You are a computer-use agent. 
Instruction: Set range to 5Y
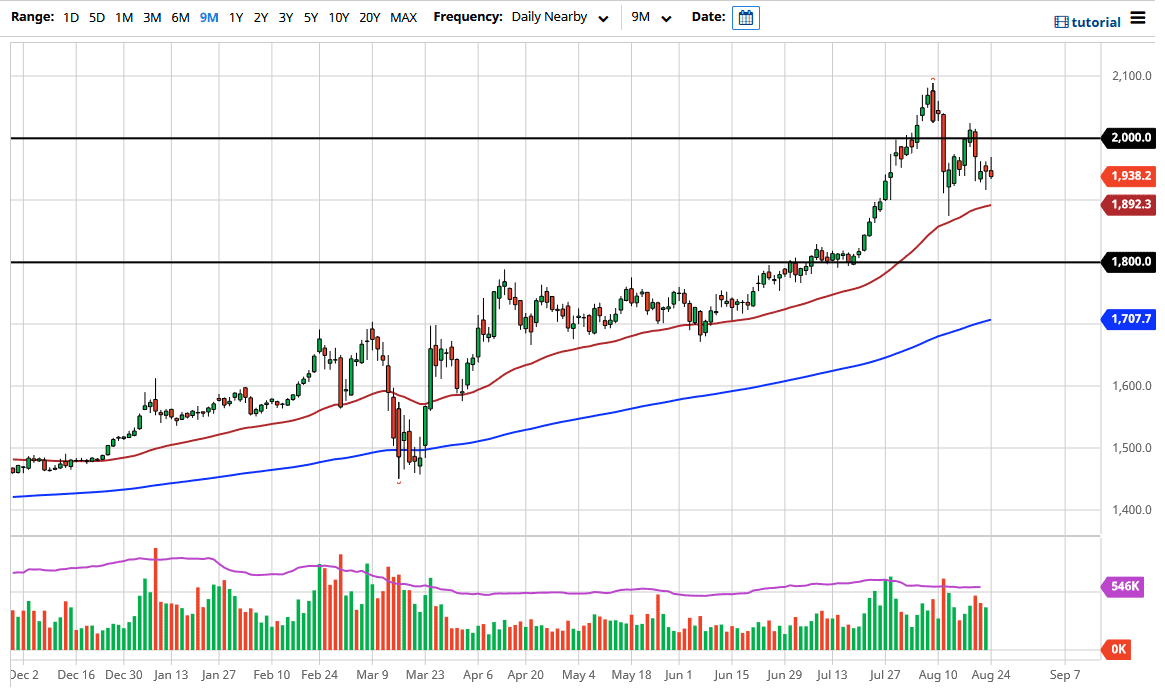click(x=311, y=17)
